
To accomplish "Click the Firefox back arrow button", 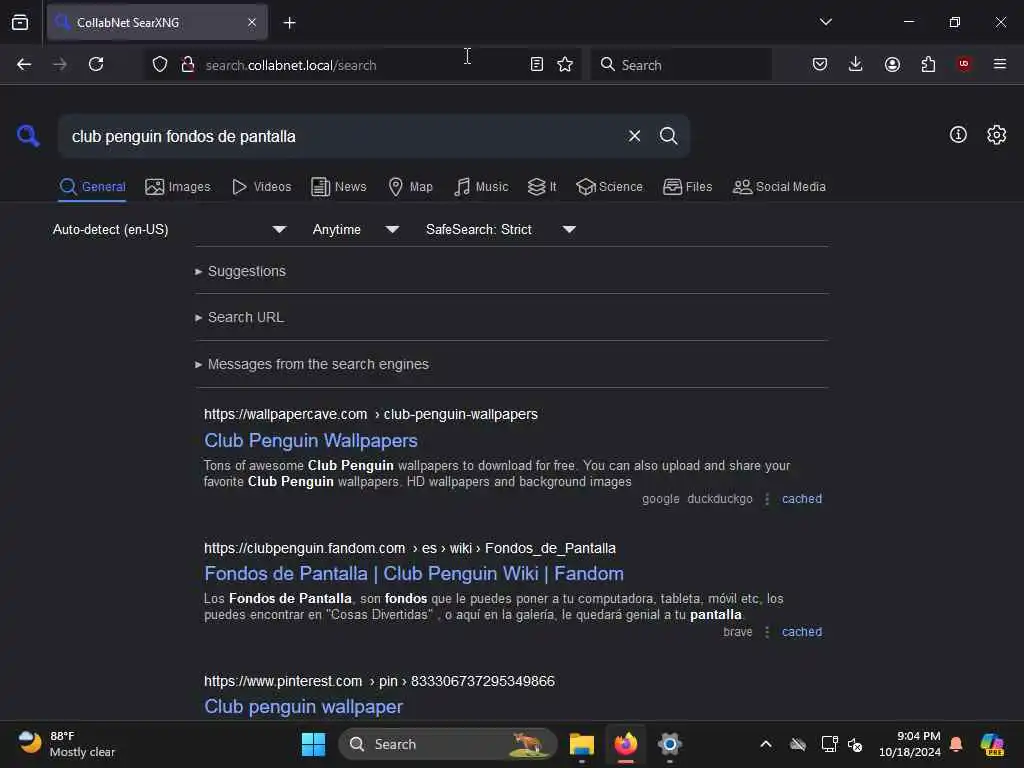I will 24,65.
